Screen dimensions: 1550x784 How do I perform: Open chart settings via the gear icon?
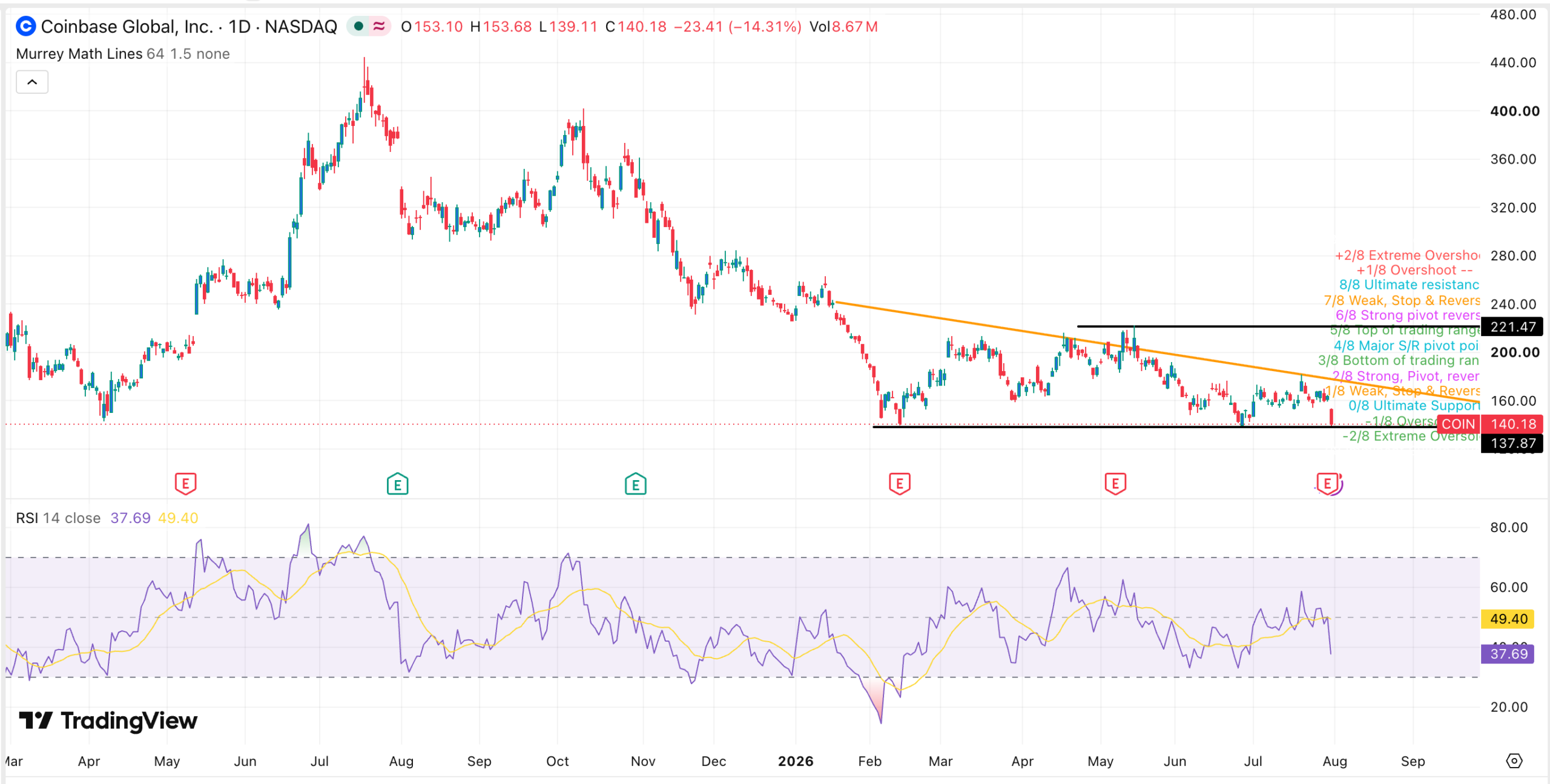1514,761
